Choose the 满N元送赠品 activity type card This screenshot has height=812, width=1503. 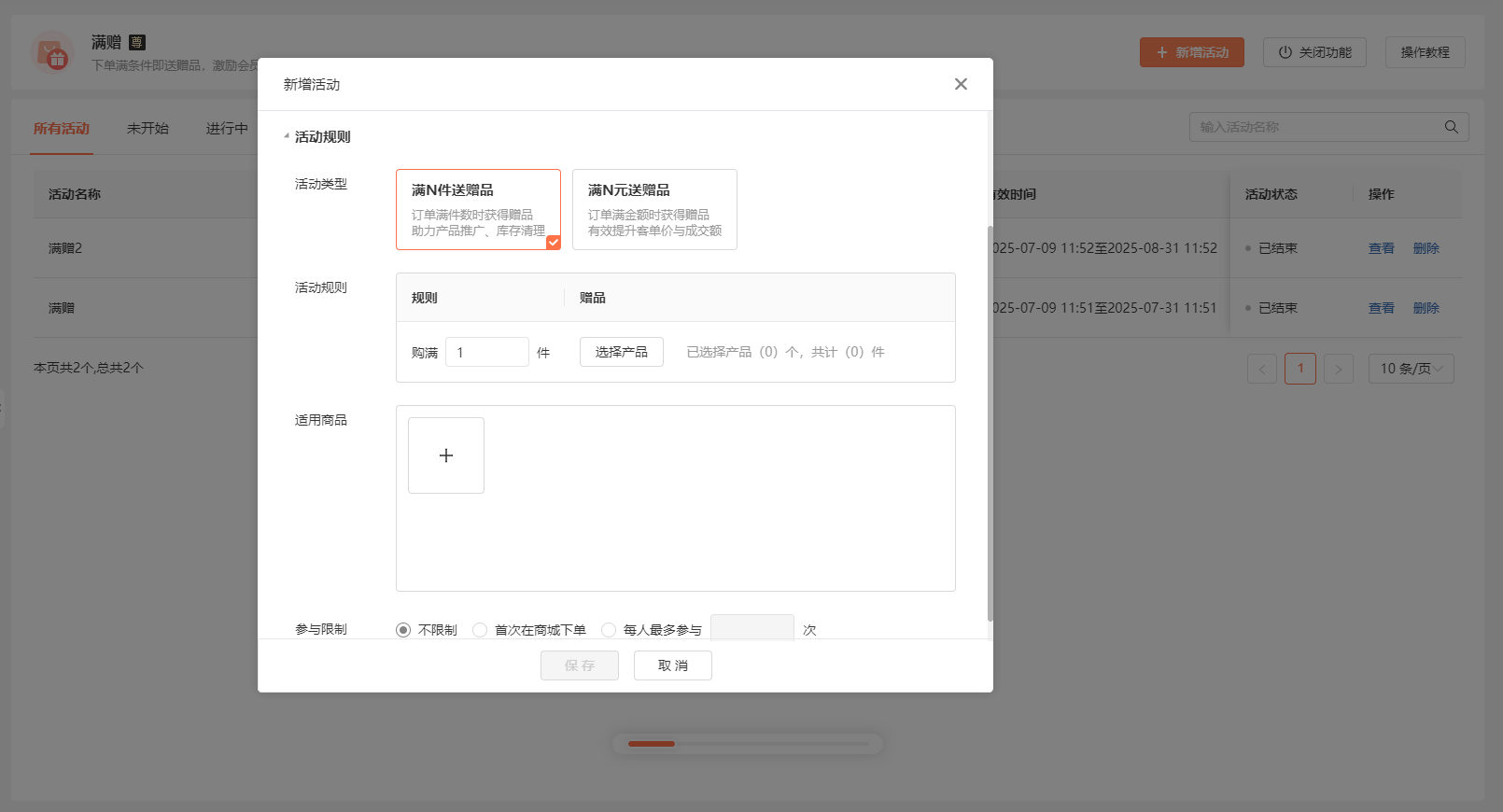coord(654,210)
